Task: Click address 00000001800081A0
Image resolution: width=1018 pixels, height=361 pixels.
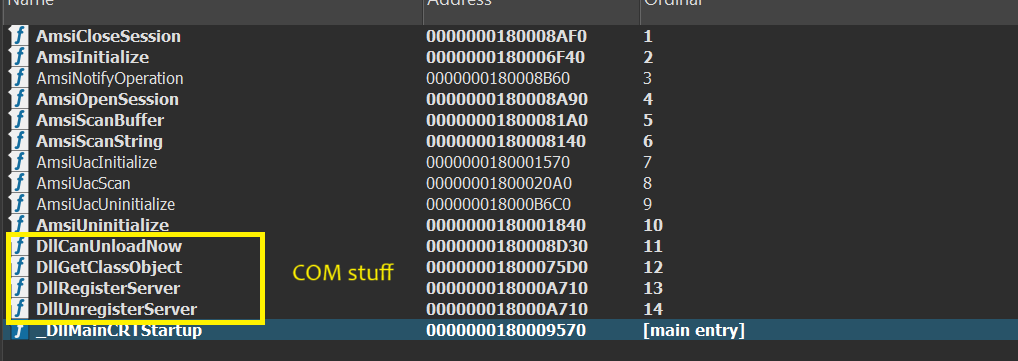Action: point(507,120)
